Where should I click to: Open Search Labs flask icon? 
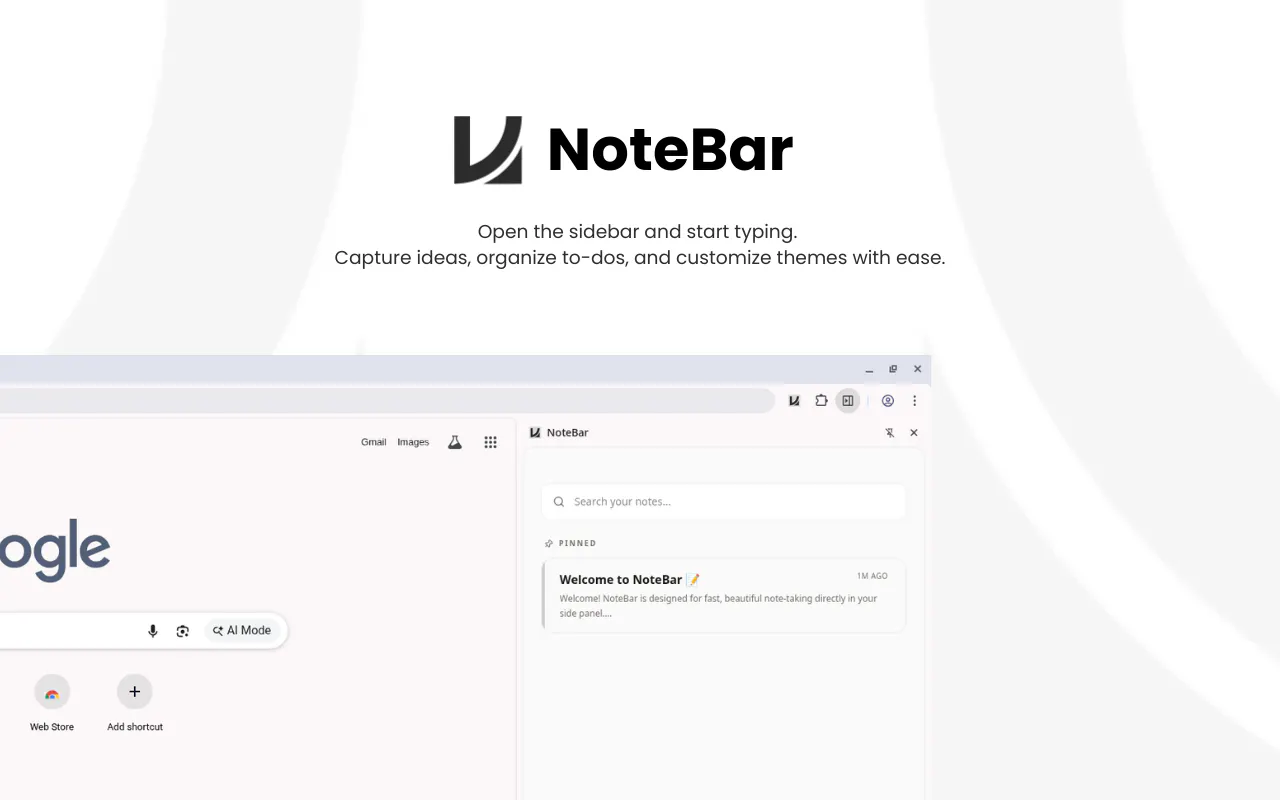tap(455, 442)
